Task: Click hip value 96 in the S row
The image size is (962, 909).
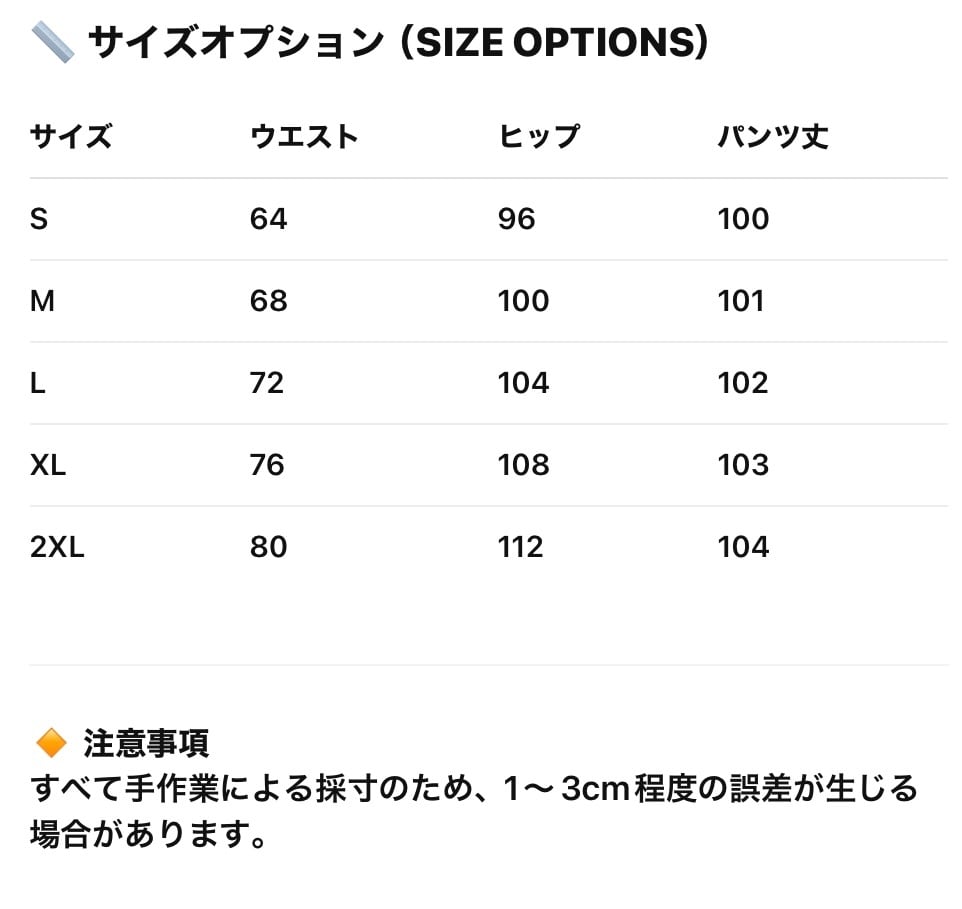Action: point(516,219)
